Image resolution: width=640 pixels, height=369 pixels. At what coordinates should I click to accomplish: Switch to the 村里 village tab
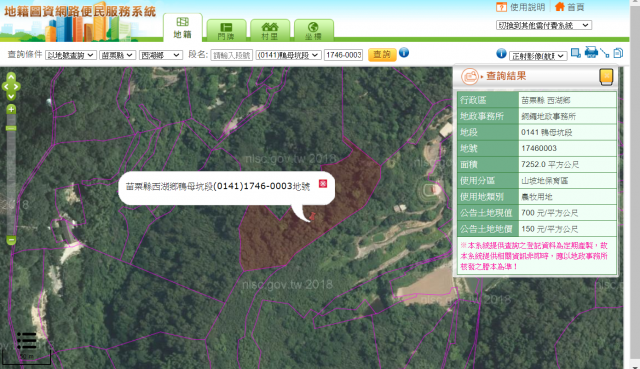[x=270, y=31]
